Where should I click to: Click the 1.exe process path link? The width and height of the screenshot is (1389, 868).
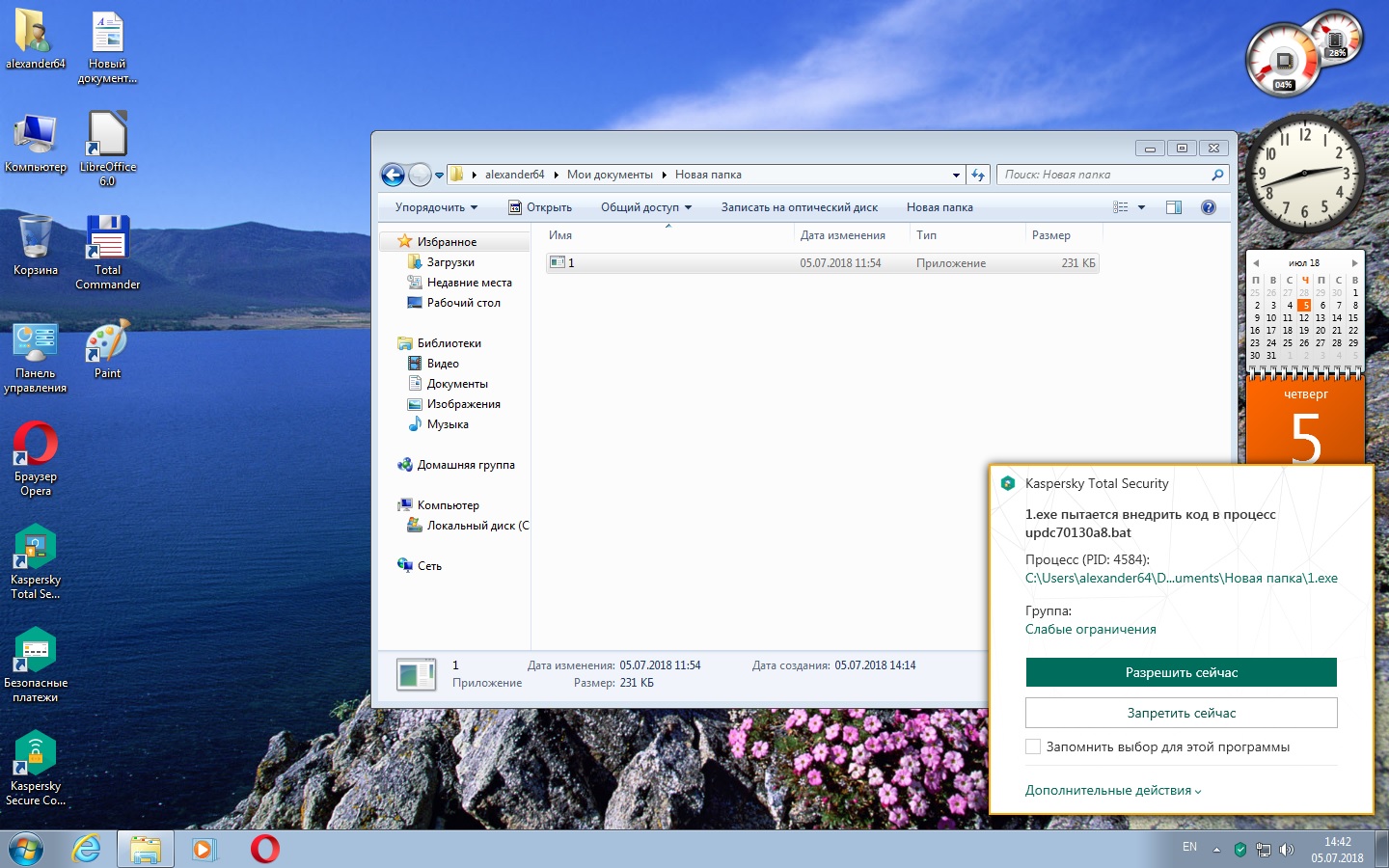pyautogui.click(x=1181, y=578)
